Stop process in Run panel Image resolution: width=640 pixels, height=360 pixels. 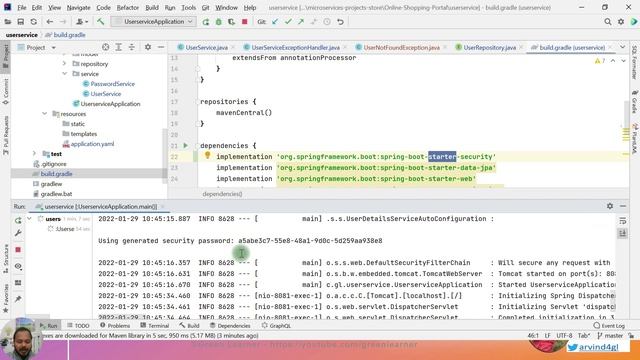click(x=18, y=249)
